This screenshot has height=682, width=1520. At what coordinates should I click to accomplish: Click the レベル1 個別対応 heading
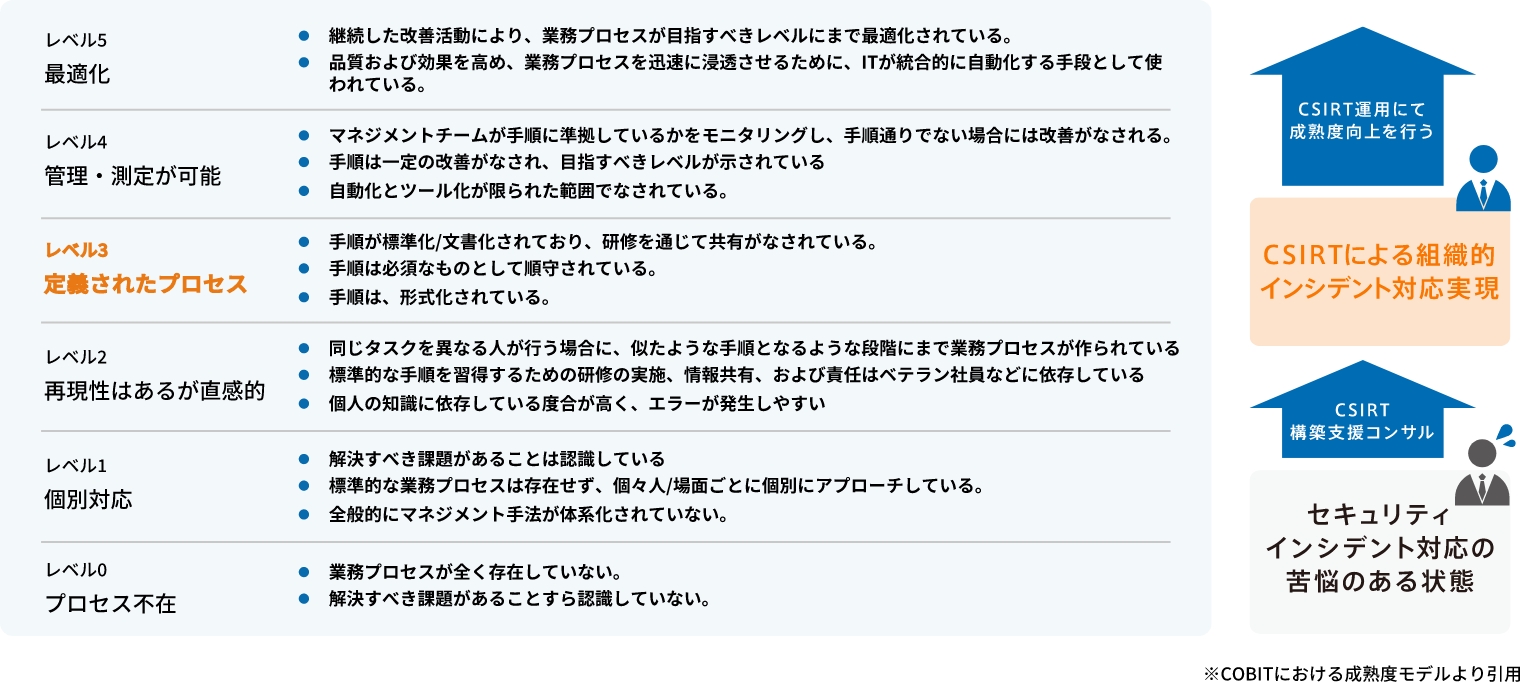tap(89, 485)
